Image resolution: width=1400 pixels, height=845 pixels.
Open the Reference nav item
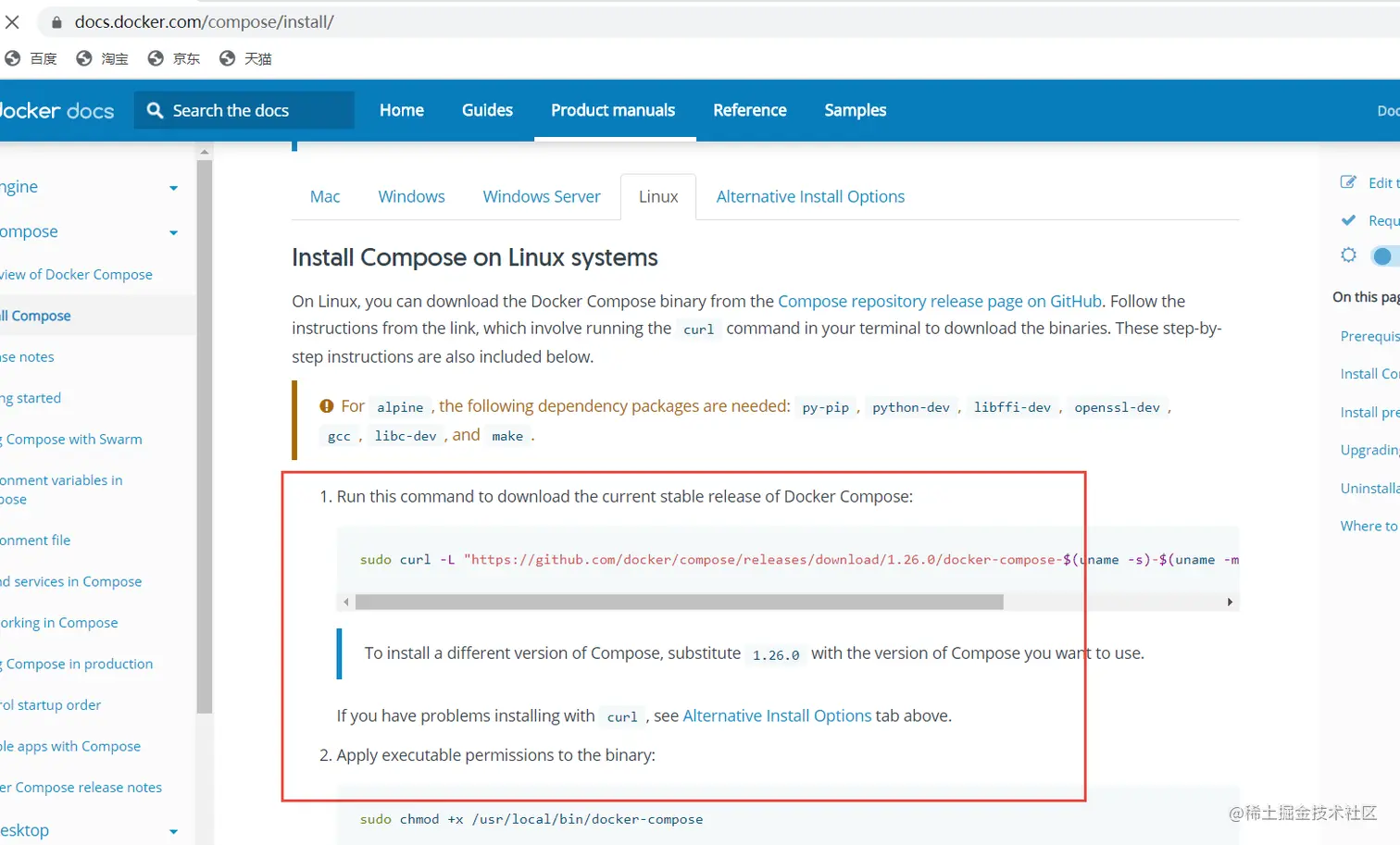click(x=750, y=110)
